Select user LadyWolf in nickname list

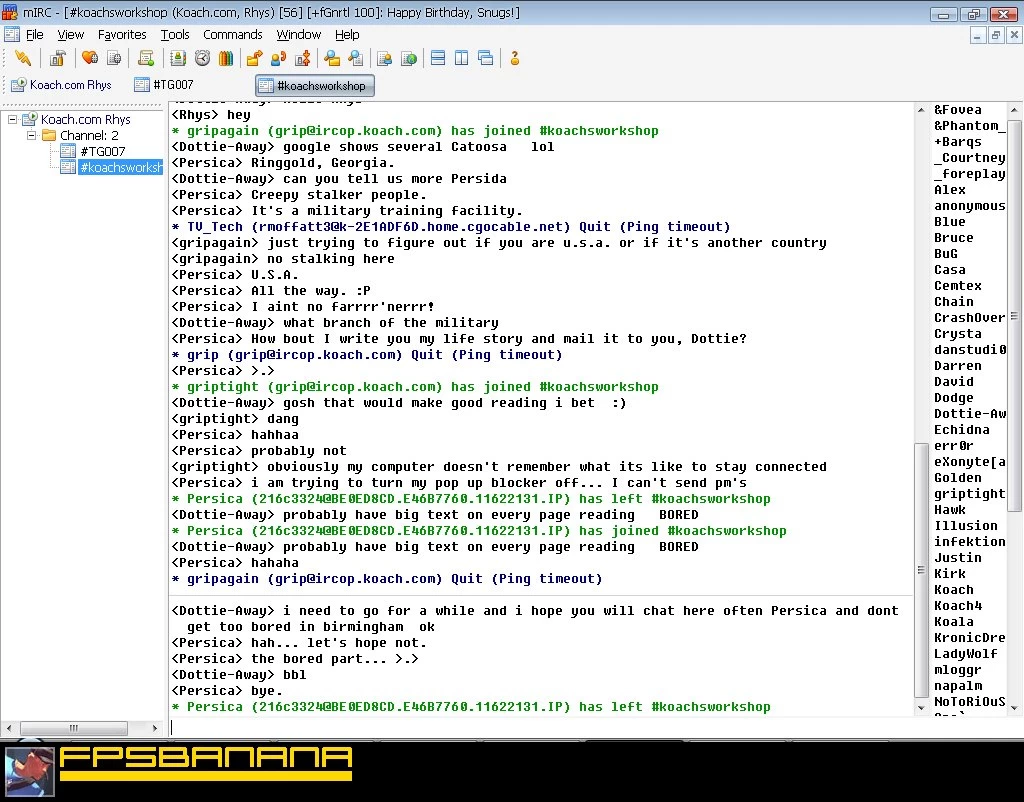coord(965,654)
